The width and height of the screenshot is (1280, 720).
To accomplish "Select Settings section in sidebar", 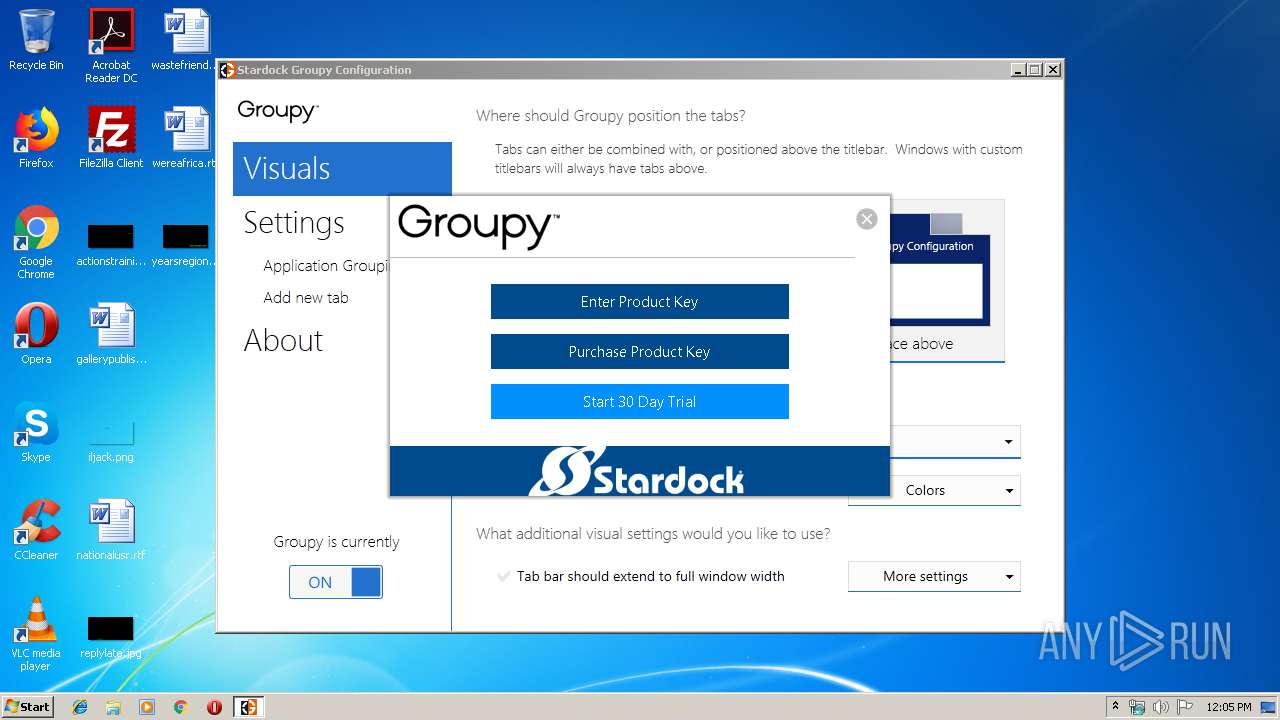I will tap(294, 223).
